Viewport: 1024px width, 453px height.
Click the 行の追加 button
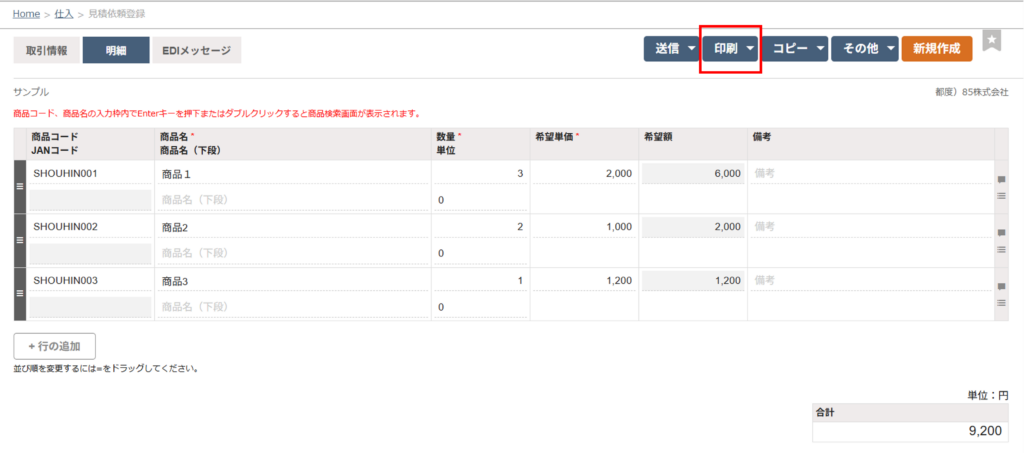pos(55,346)
